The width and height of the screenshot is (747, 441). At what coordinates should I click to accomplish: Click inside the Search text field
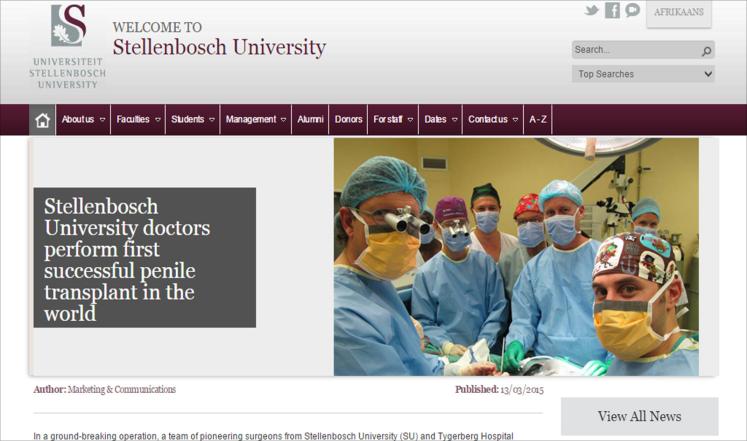pyautogui.click(x=636, y=50)
